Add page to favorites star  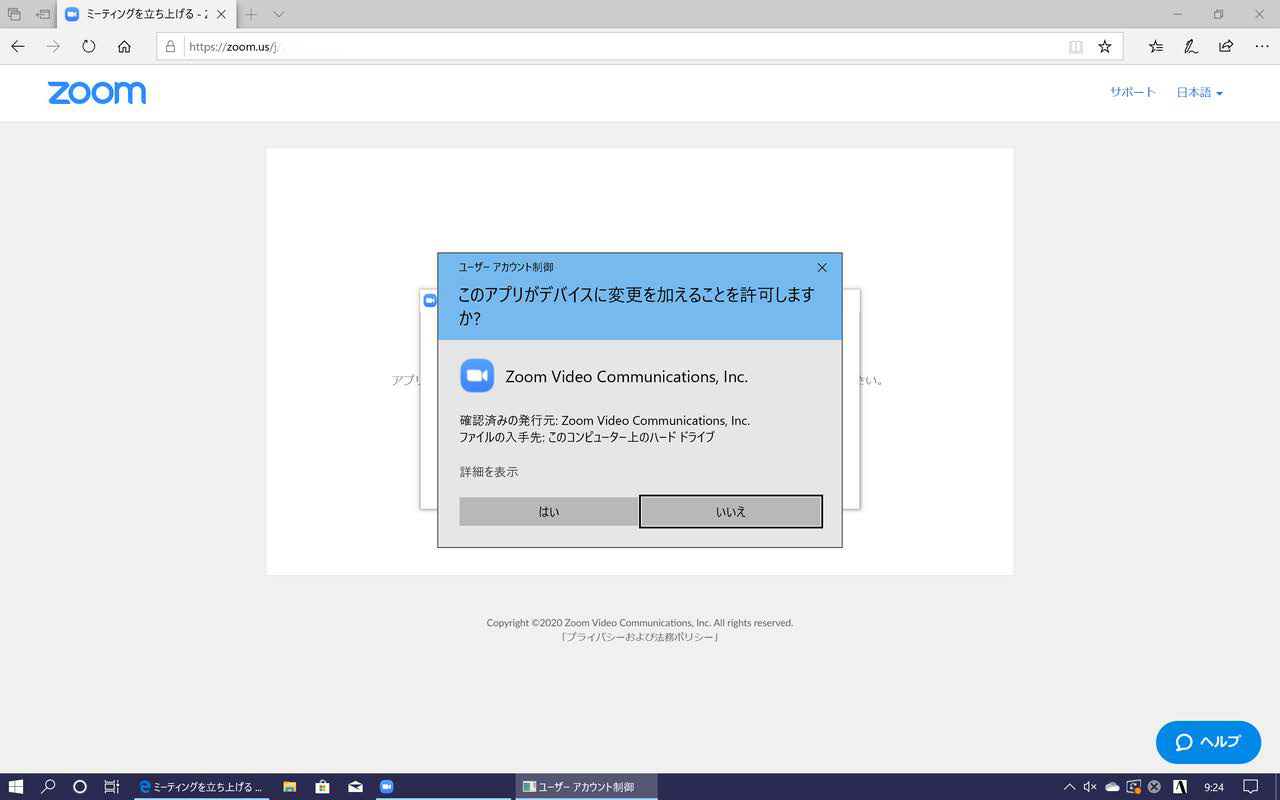coord(1105,46)
